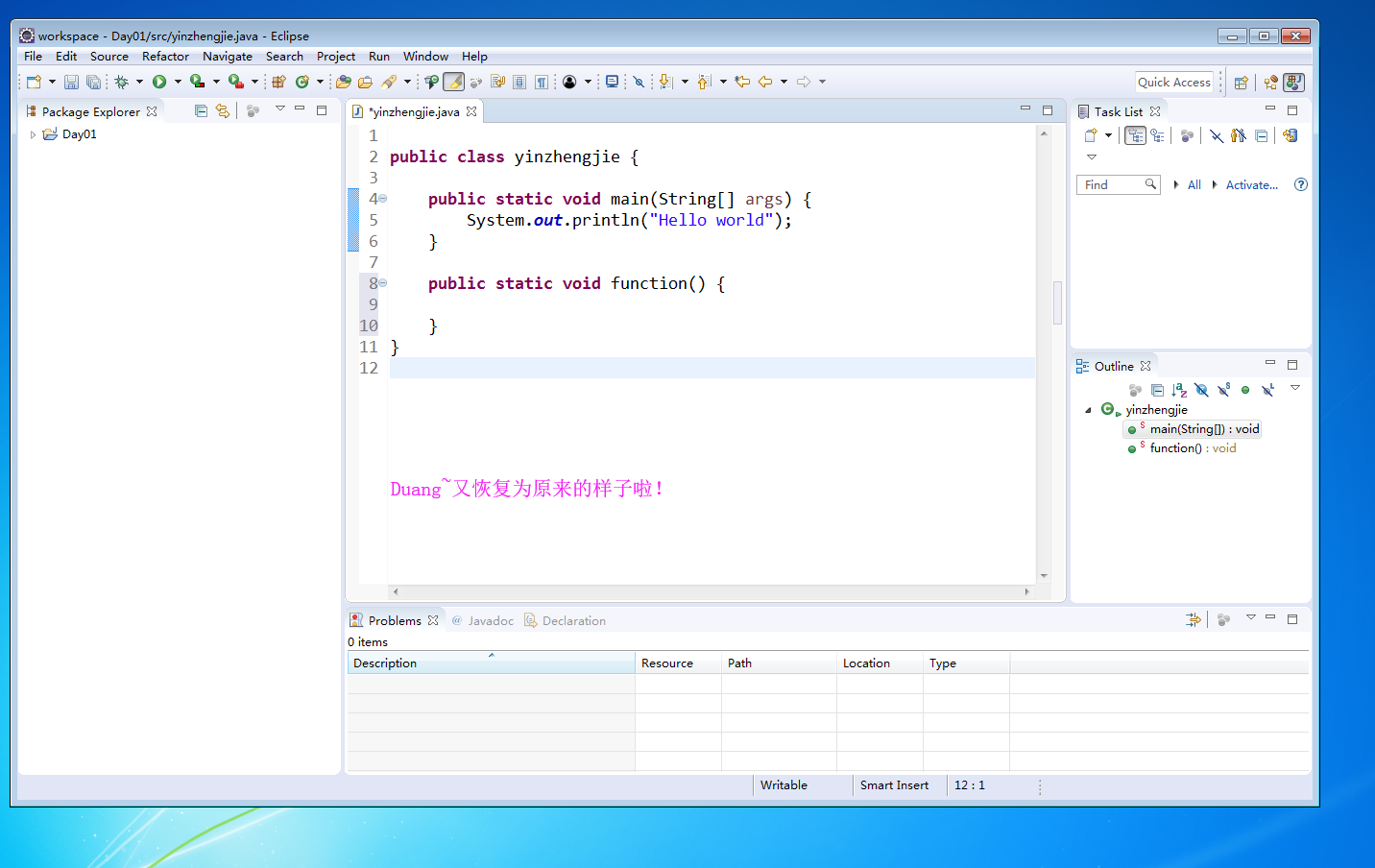Open the Run button dropdown arrow
Screen dimensions: 1375x868
178,82
